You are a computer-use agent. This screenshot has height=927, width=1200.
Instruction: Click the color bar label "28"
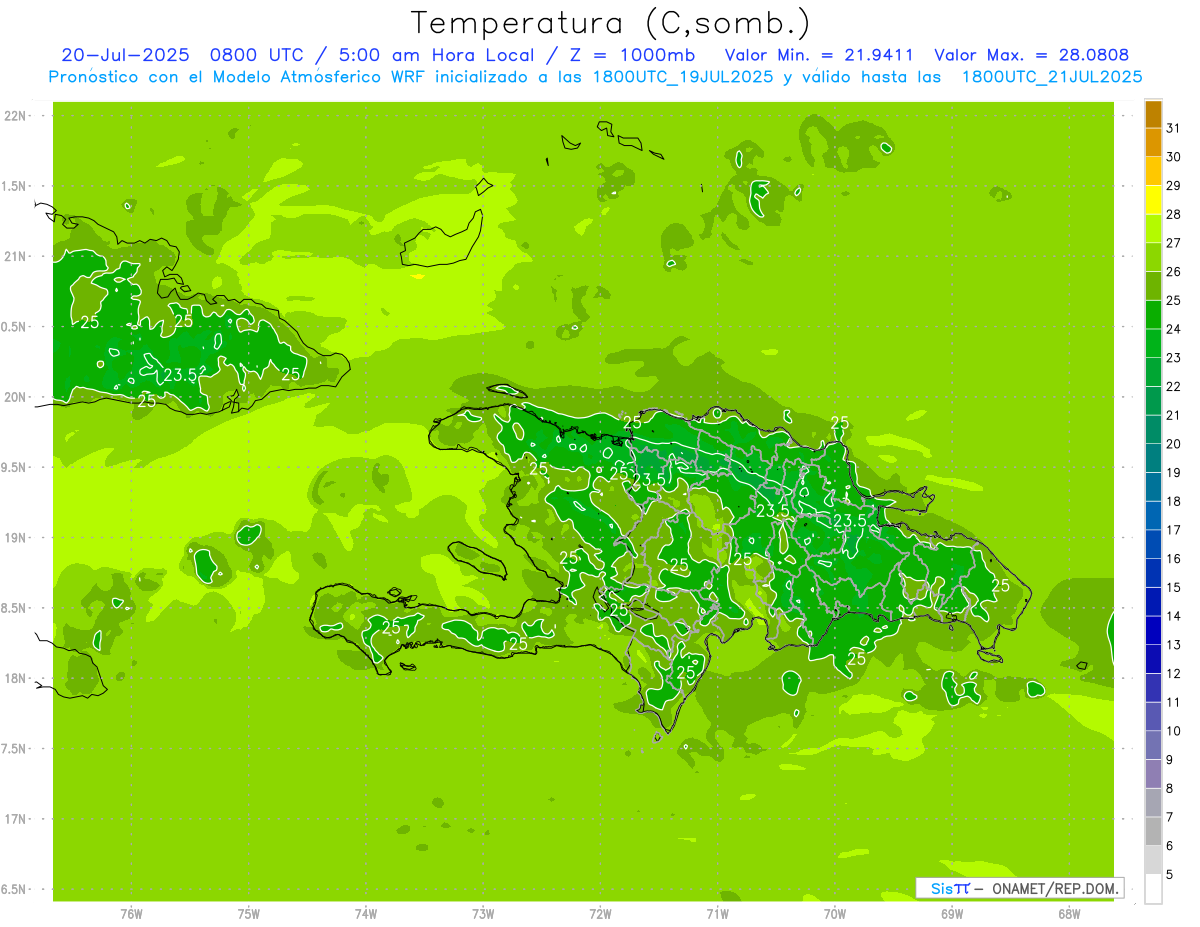click(1174, 214)
